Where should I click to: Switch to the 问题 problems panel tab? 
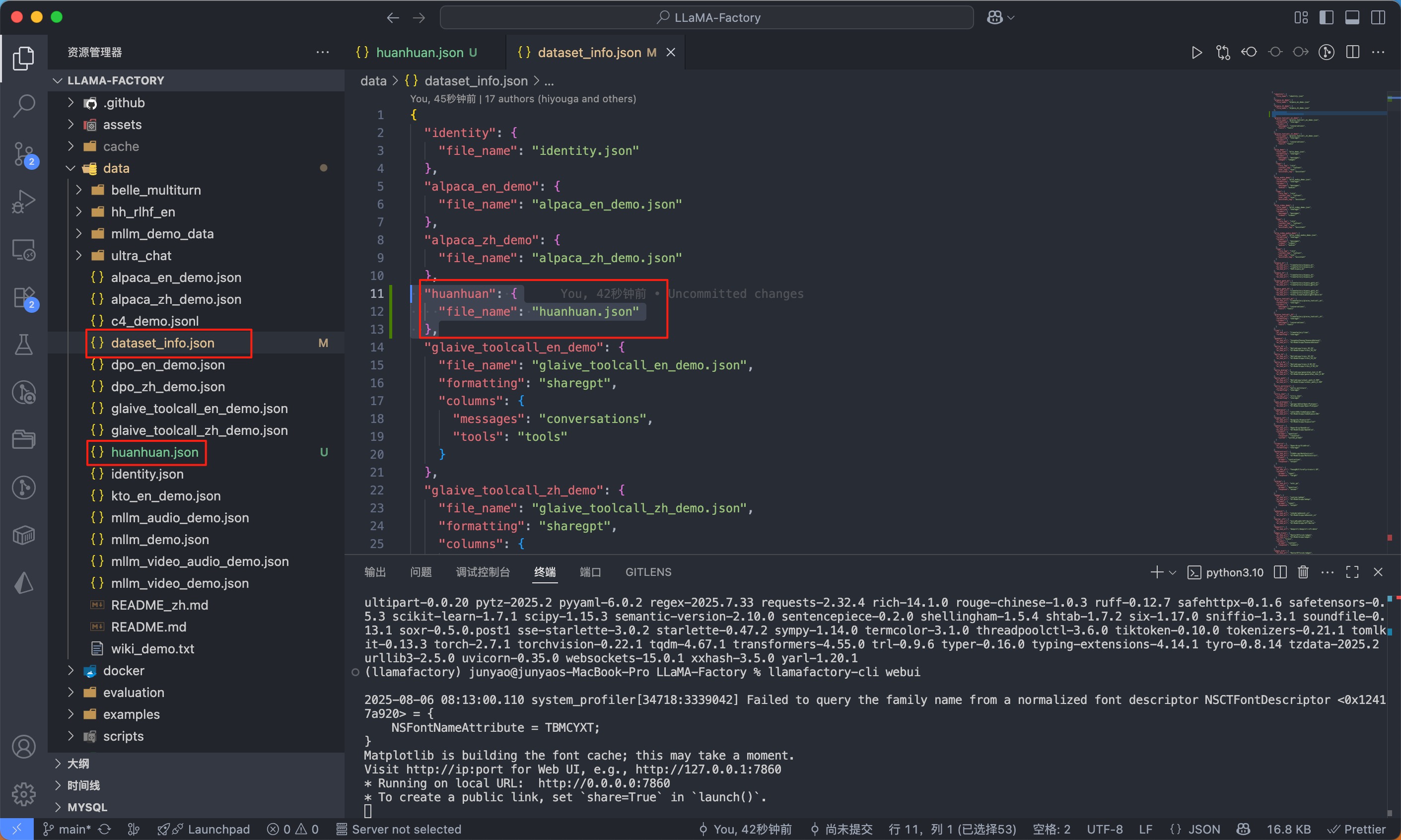[x=420, y=572]
